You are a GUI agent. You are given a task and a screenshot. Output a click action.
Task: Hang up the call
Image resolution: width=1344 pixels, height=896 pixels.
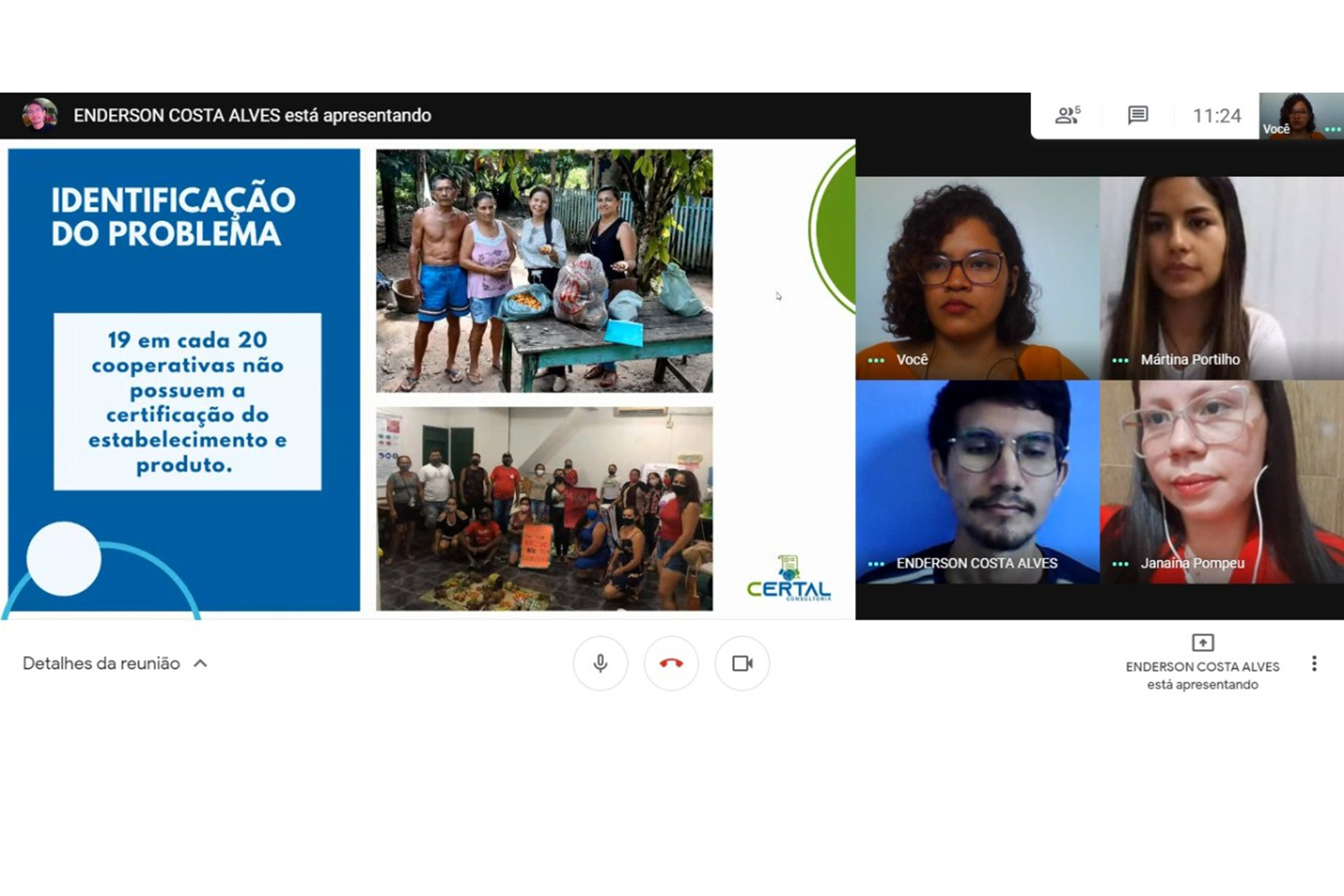click(671, 663)
